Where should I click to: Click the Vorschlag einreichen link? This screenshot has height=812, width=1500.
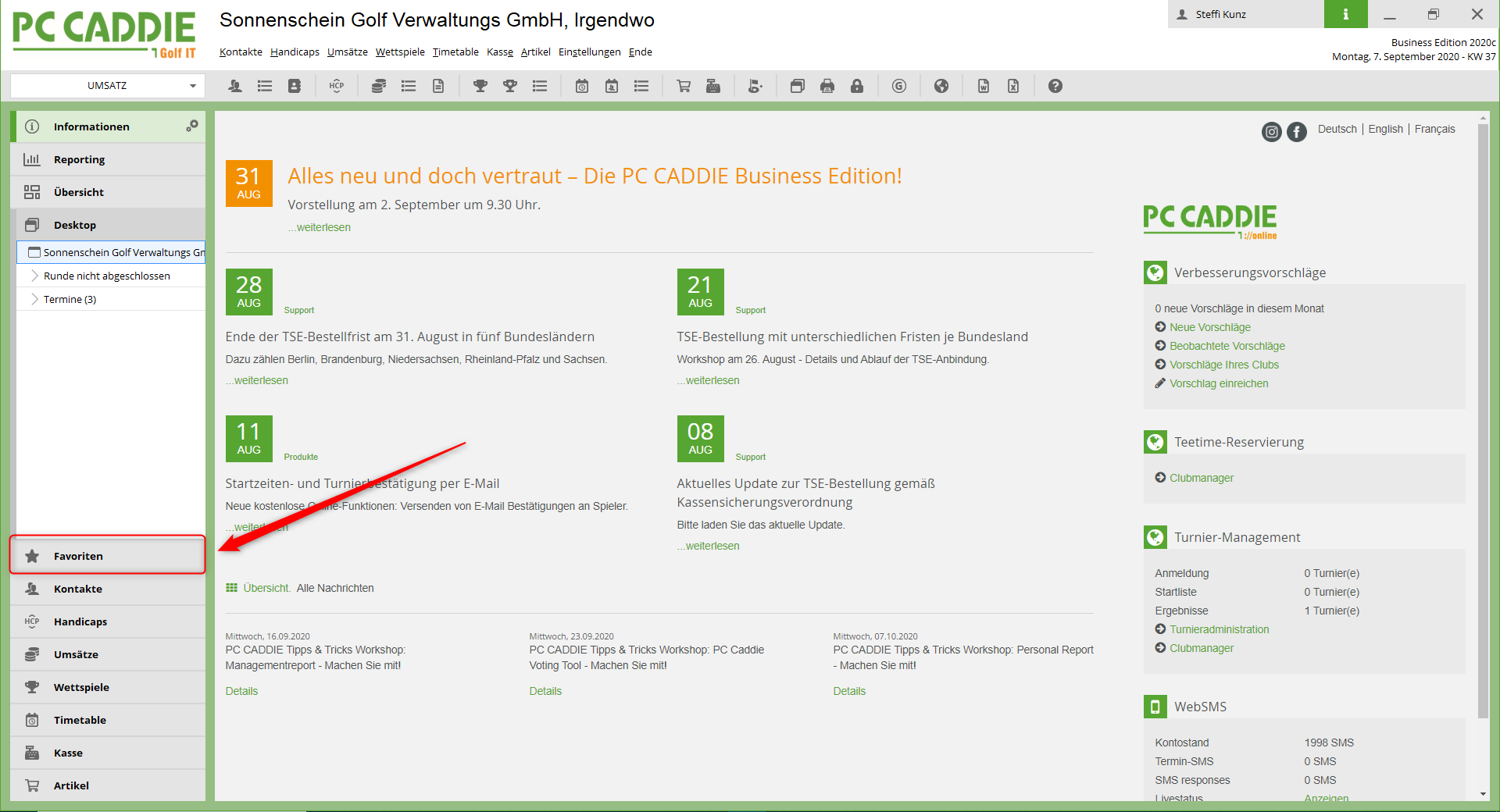pyautogui.click(x=1219, y=383)
